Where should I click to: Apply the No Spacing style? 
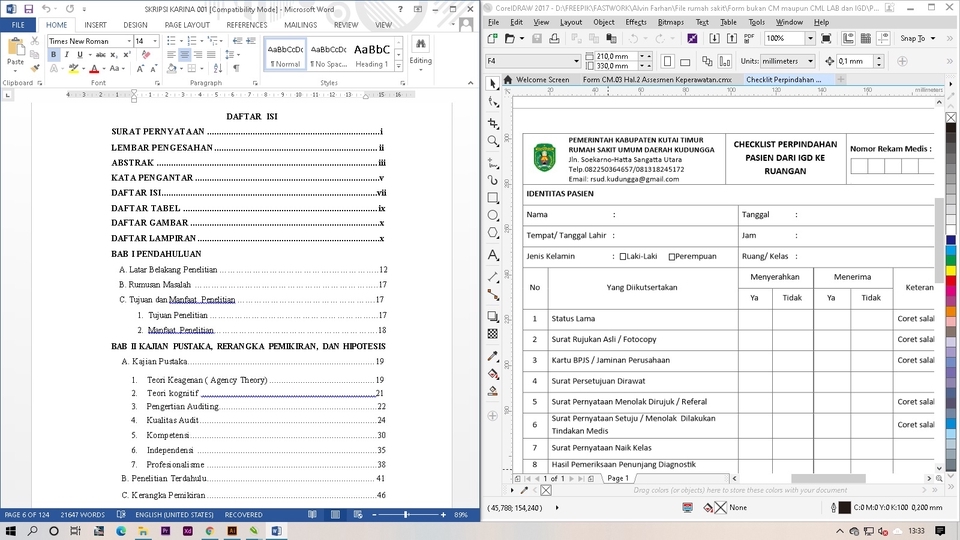pyautogui.click(x=328, y=54)
